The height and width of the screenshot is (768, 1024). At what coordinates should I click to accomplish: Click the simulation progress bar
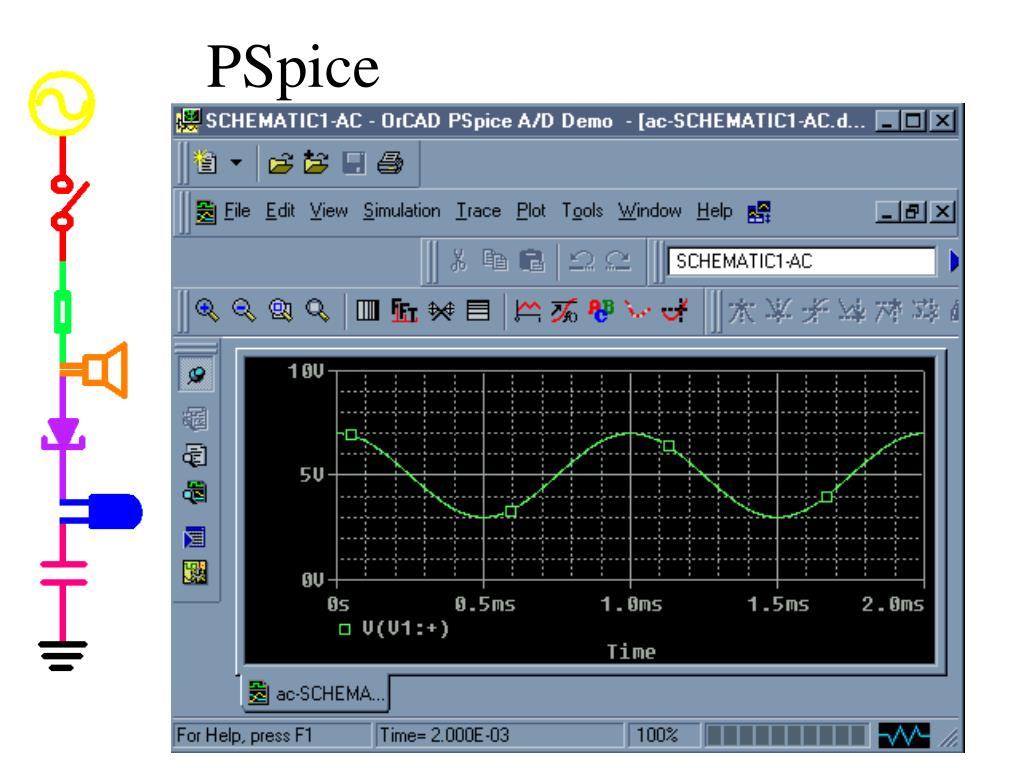[787, 735]
